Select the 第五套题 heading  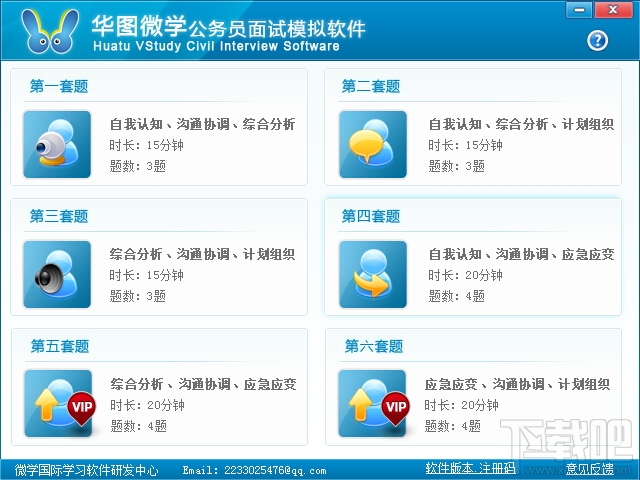click(60, 346)
